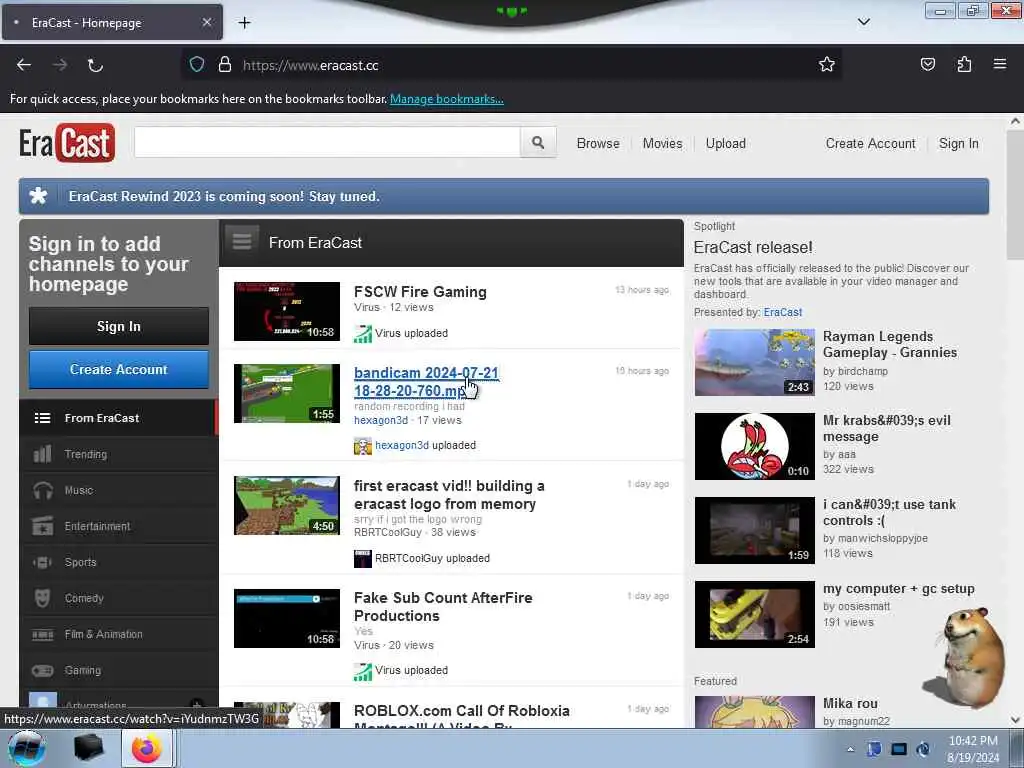The height and width of the screenshot is (768, 1024).
Task: Expand the list all tabs chevron
Action: (863, 22)
